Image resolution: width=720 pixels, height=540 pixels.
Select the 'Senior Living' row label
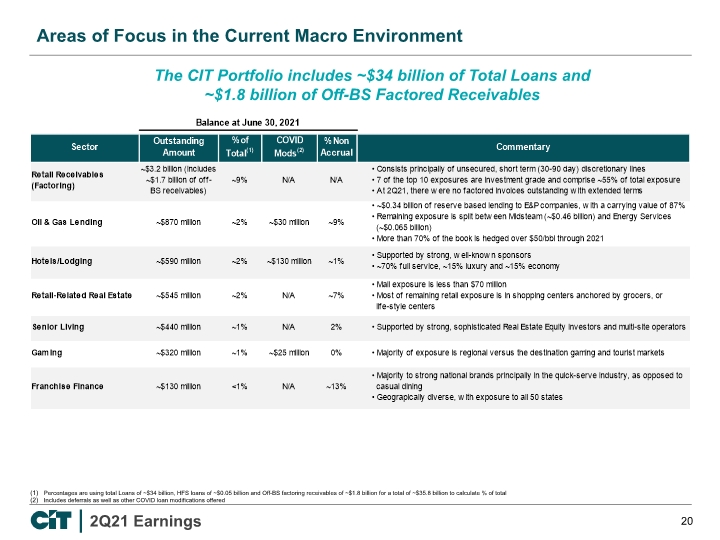coord(58,327)
